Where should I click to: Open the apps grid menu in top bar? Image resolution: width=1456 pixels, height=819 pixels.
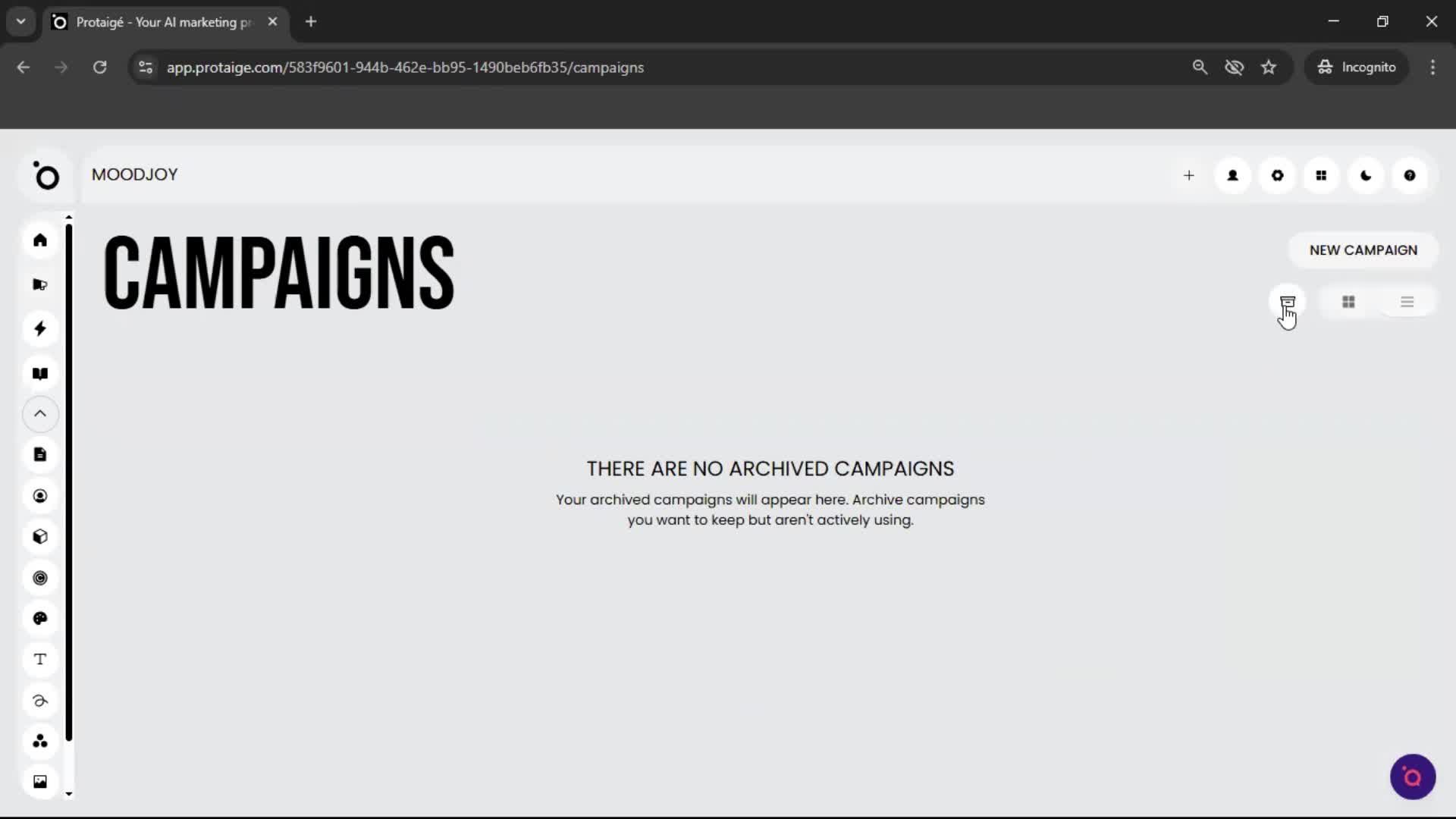point(1321,175)
